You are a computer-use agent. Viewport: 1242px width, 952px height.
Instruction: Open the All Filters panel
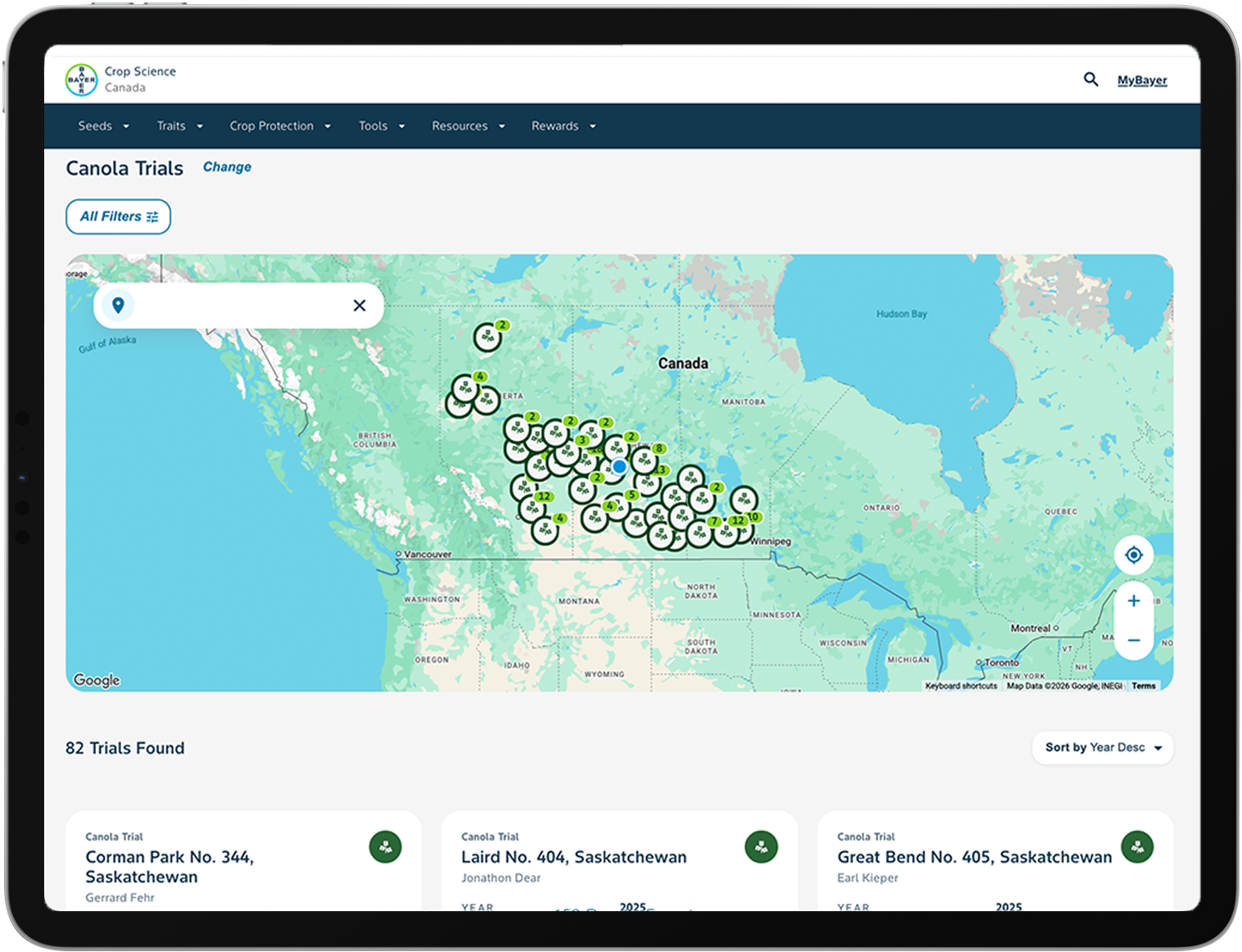point(118,217)
